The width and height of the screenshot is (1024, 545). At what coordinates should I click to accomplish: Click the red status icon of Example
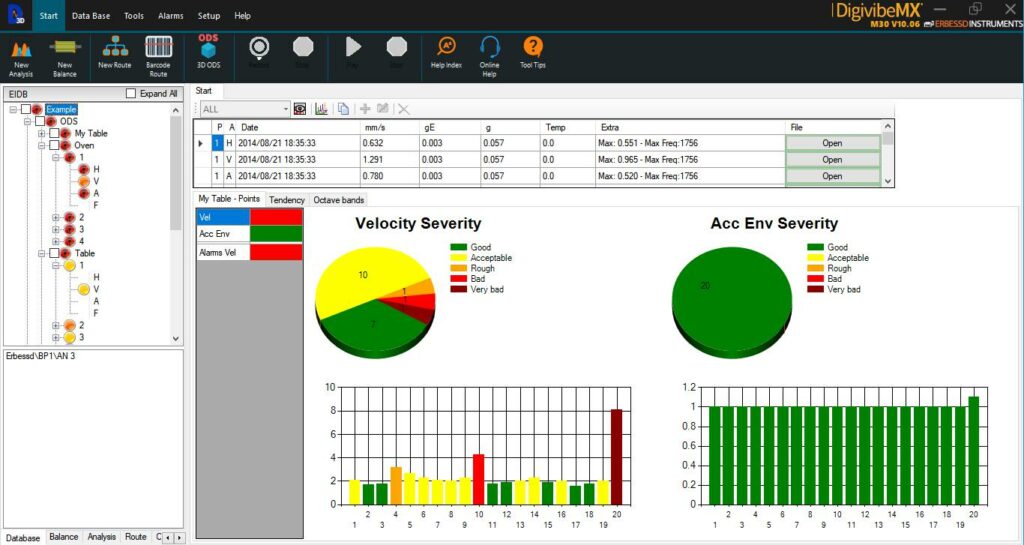point(37,109)
